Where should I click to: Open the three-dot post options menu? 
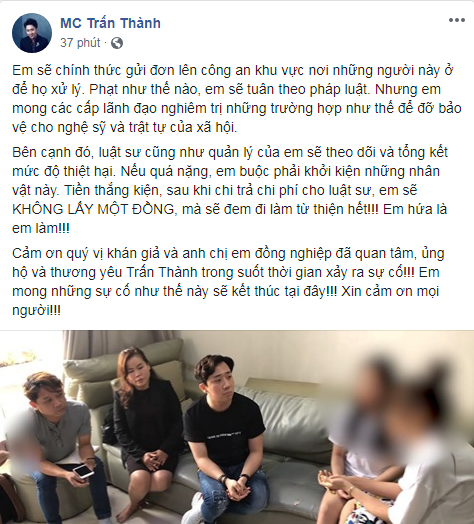point(457,20)
